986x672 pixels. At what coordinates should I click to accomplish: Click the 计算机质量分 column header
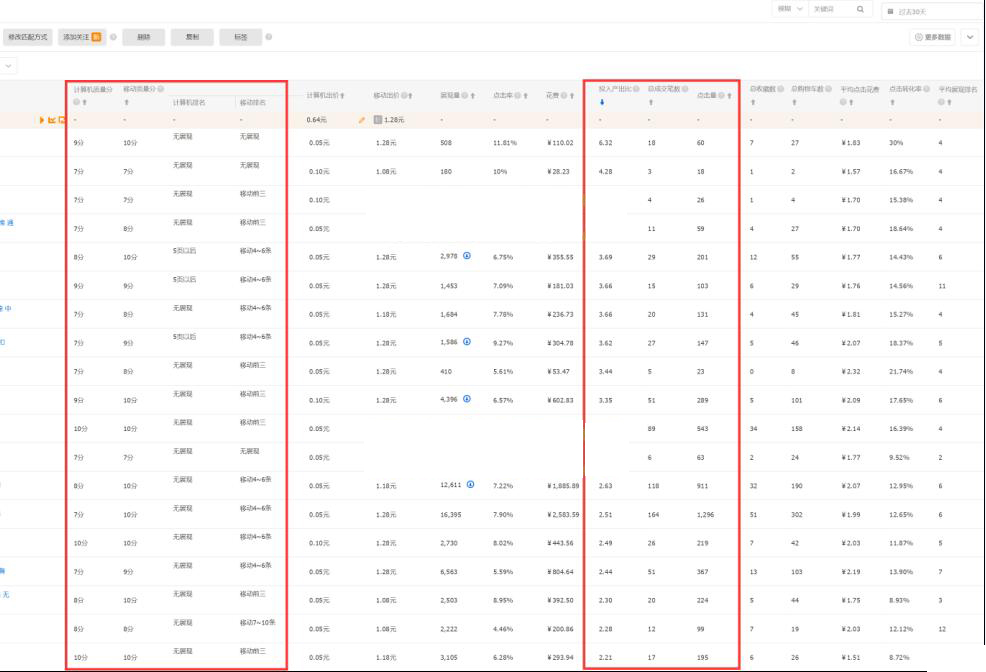pyautogui.click(x=92, y=89)
